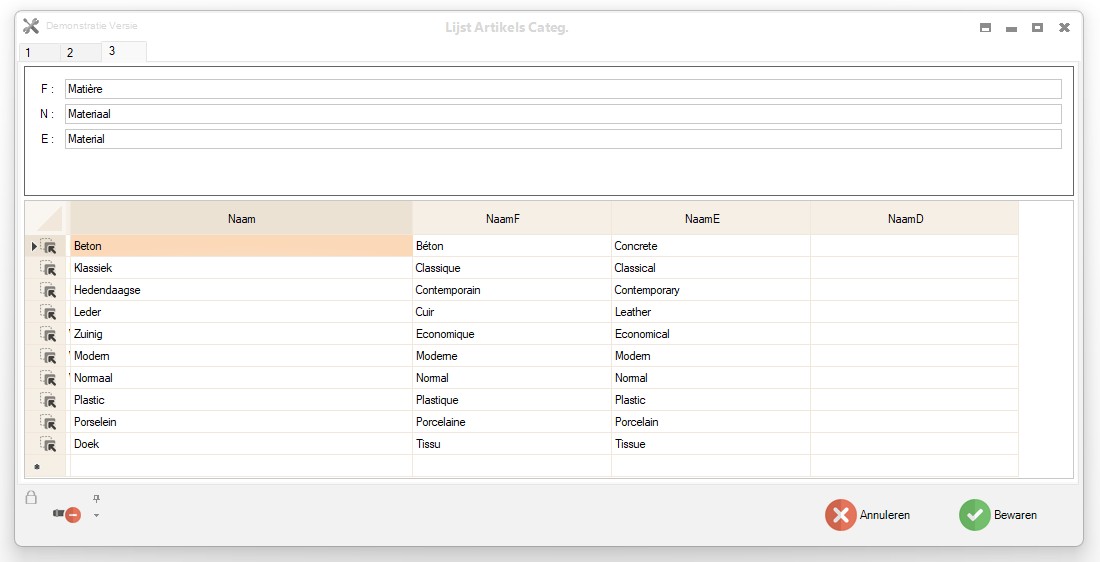Click the N: Materiaal text field
This screenshot has height=562, width=1100.
click(562, 114)
